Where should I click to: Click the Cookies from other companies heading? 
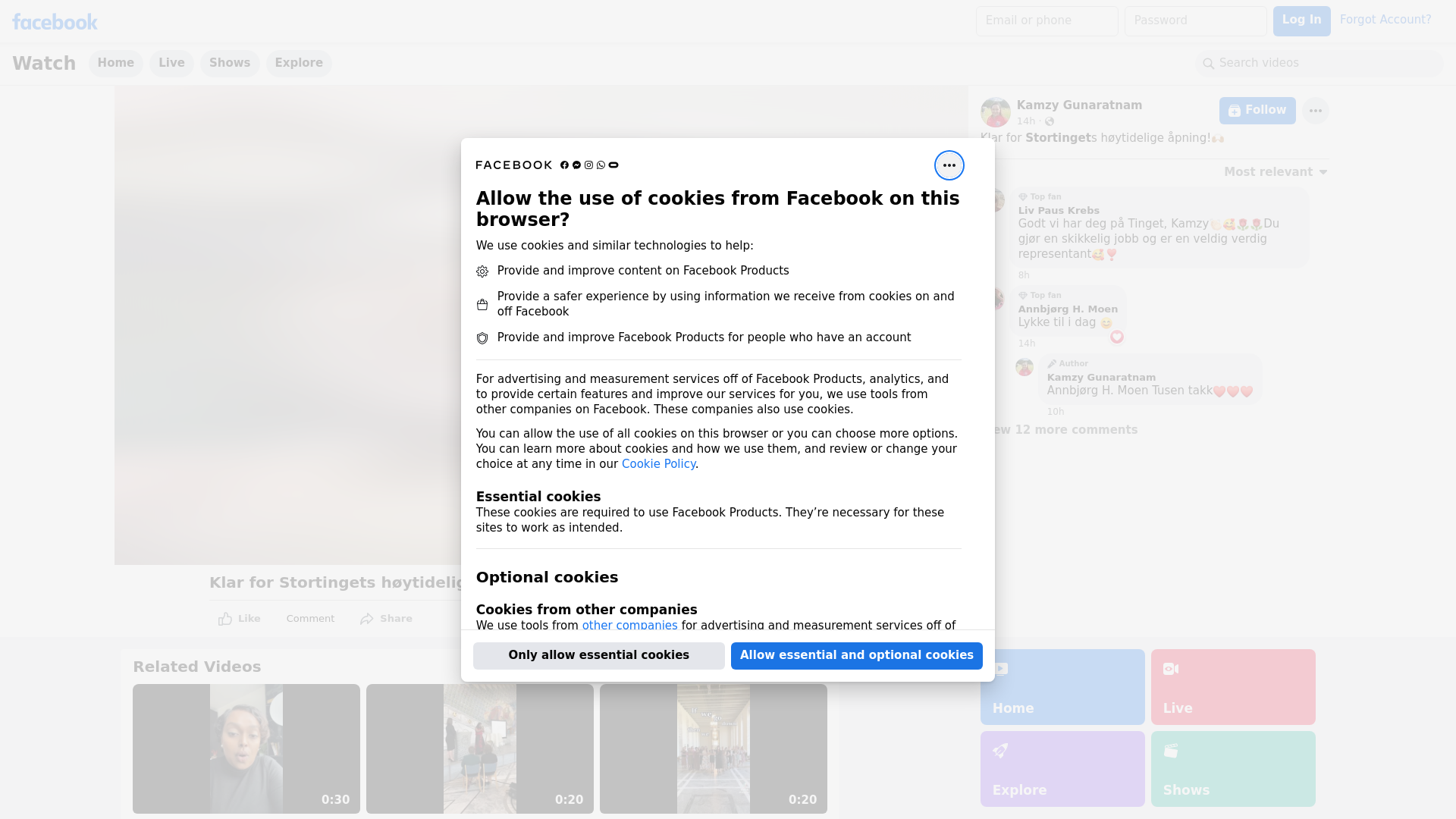(586, 610)
